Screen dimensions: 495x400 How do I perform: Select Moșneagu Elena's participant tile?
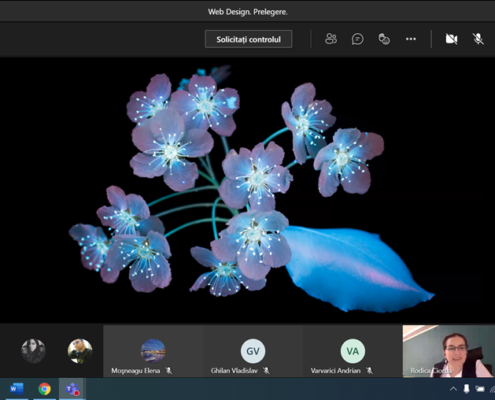coord(153,351)
